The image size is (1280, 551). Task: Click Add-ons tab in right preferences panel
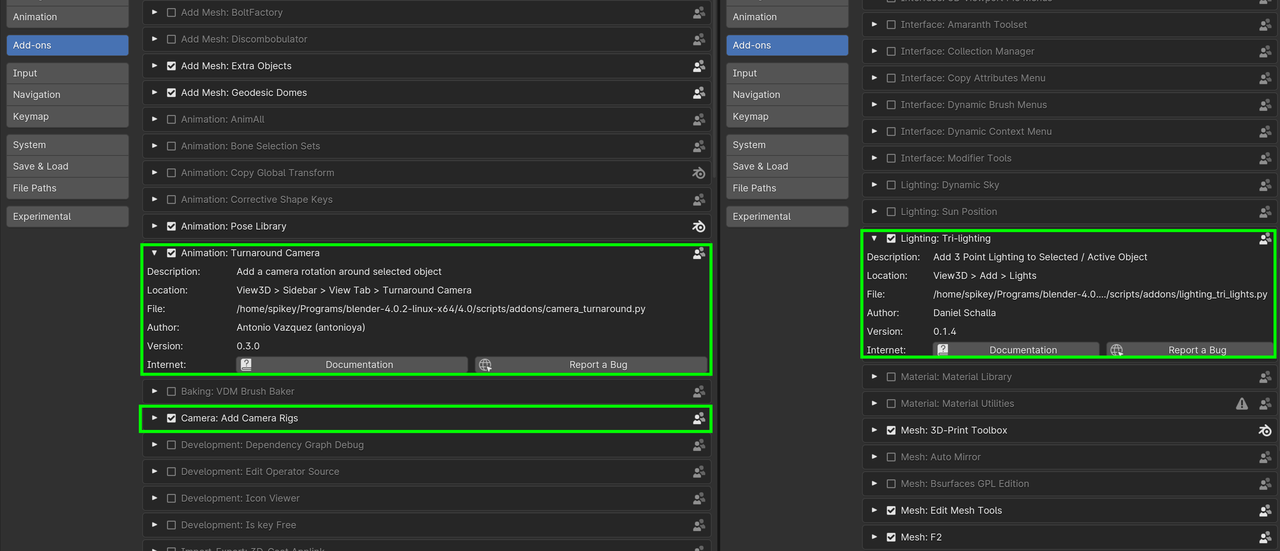pyautogui.click(x=788, y=45)
